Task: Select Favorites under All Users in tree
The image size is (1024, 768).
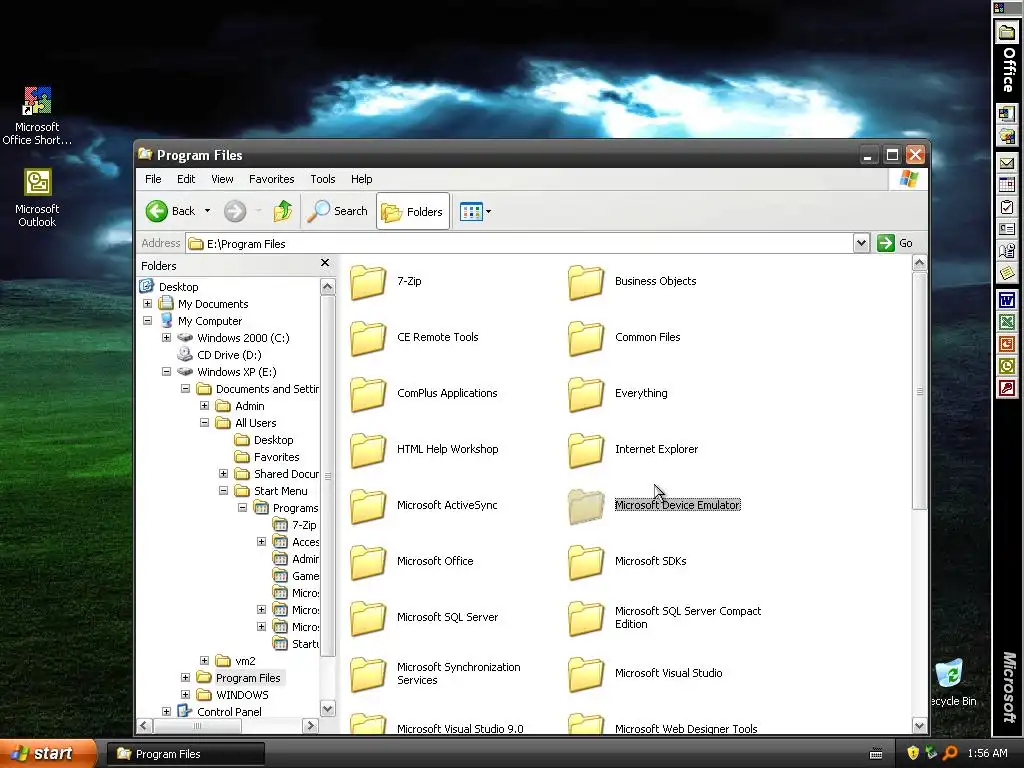Action: coord(276,456)
